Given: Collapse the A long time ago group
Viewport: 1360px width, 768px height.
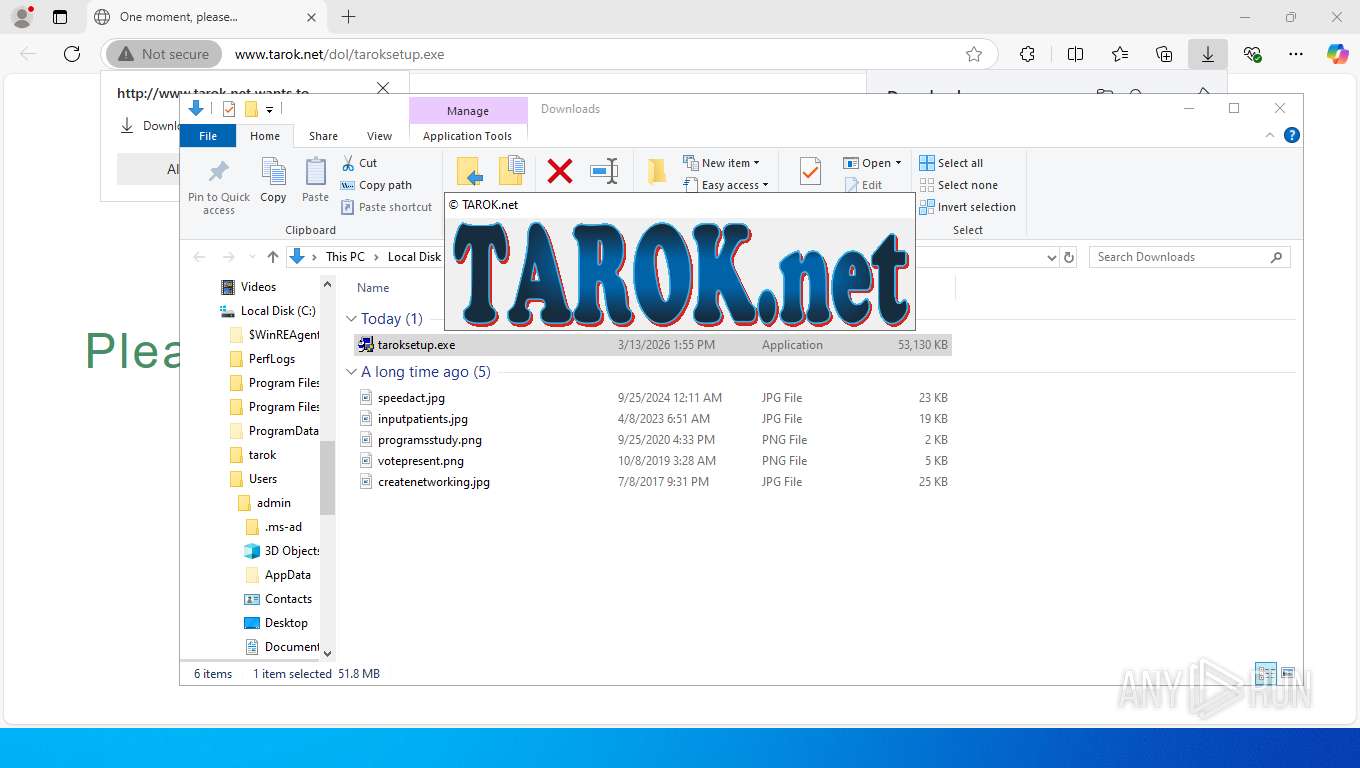Looking at the screenshot, I should point(351,372).
